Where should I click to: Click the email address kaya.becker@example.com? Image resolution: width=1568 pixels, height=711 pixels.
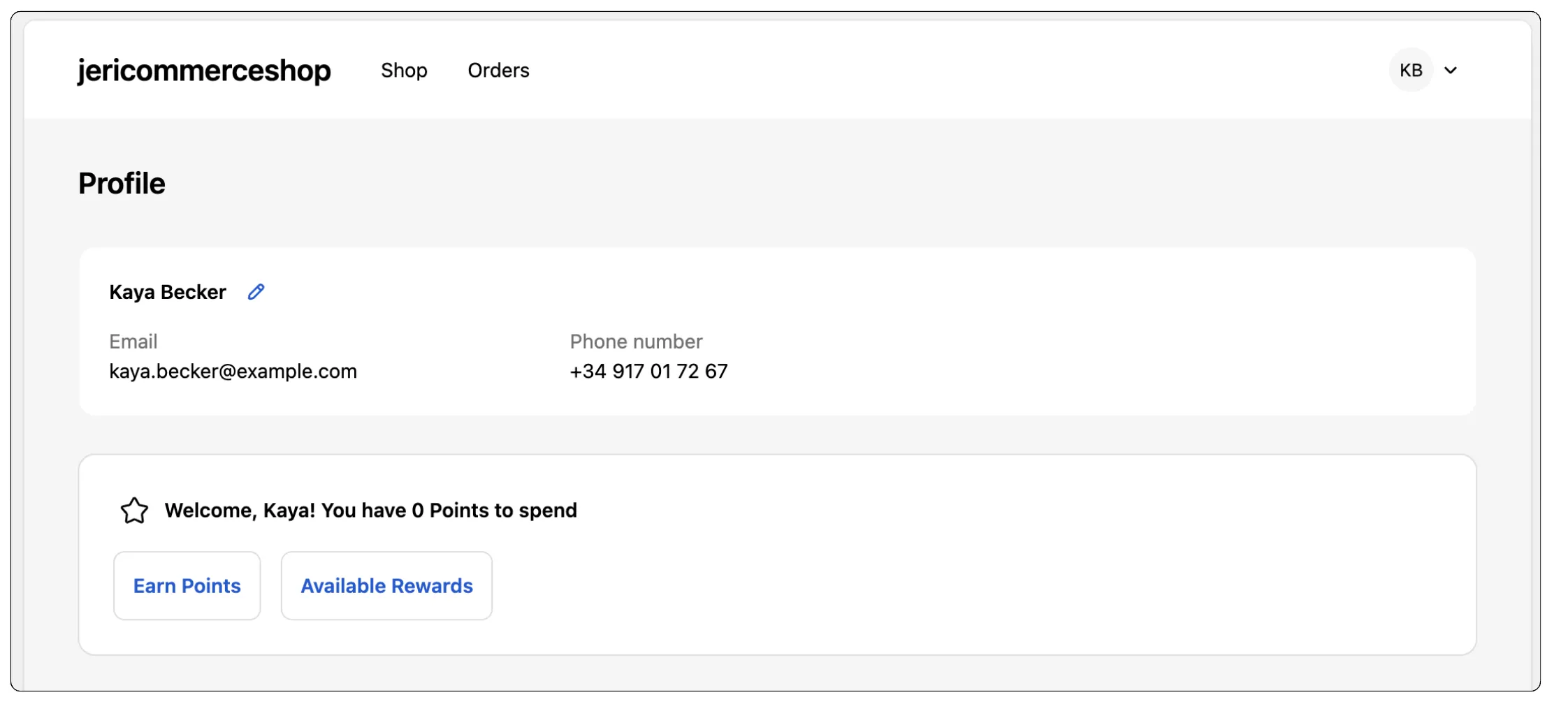click(233, 371)
